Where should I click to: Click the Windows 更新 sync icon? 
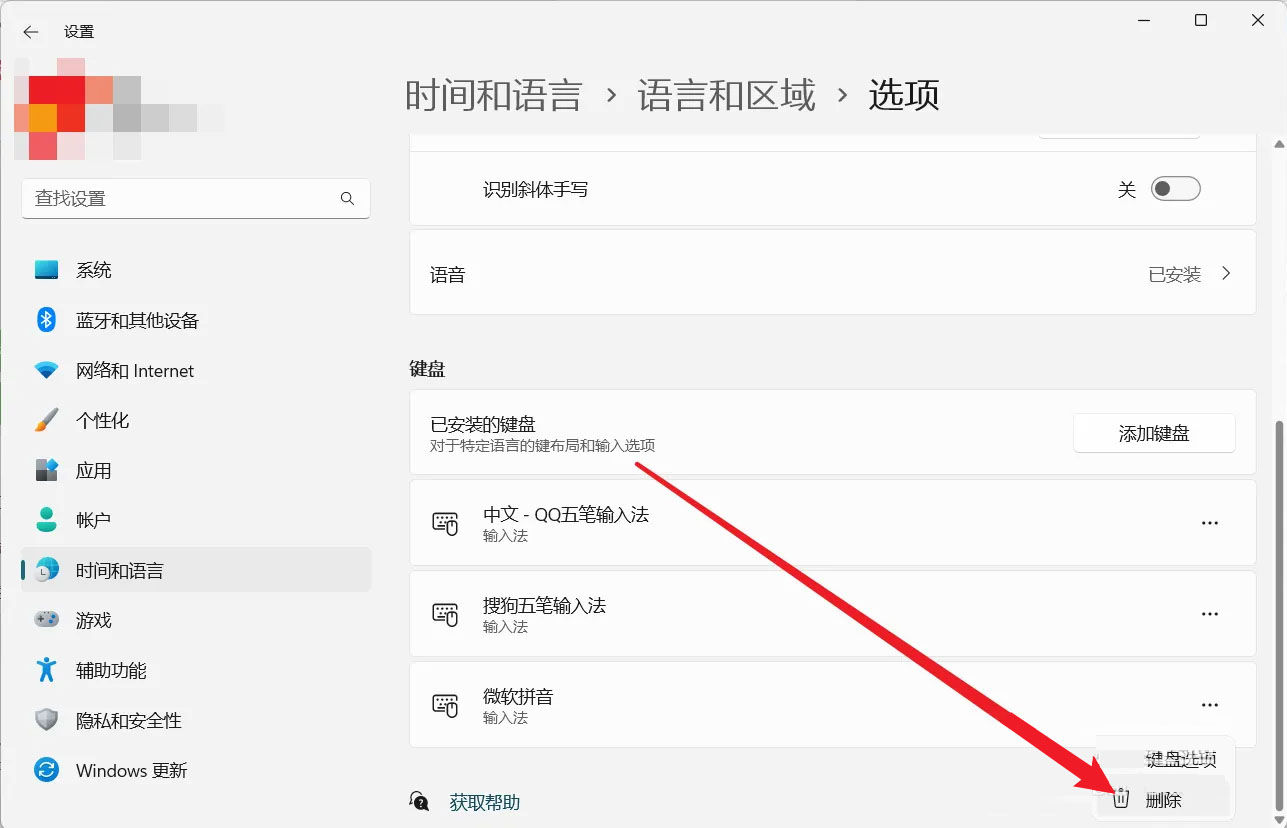click(x=47, y=770)
